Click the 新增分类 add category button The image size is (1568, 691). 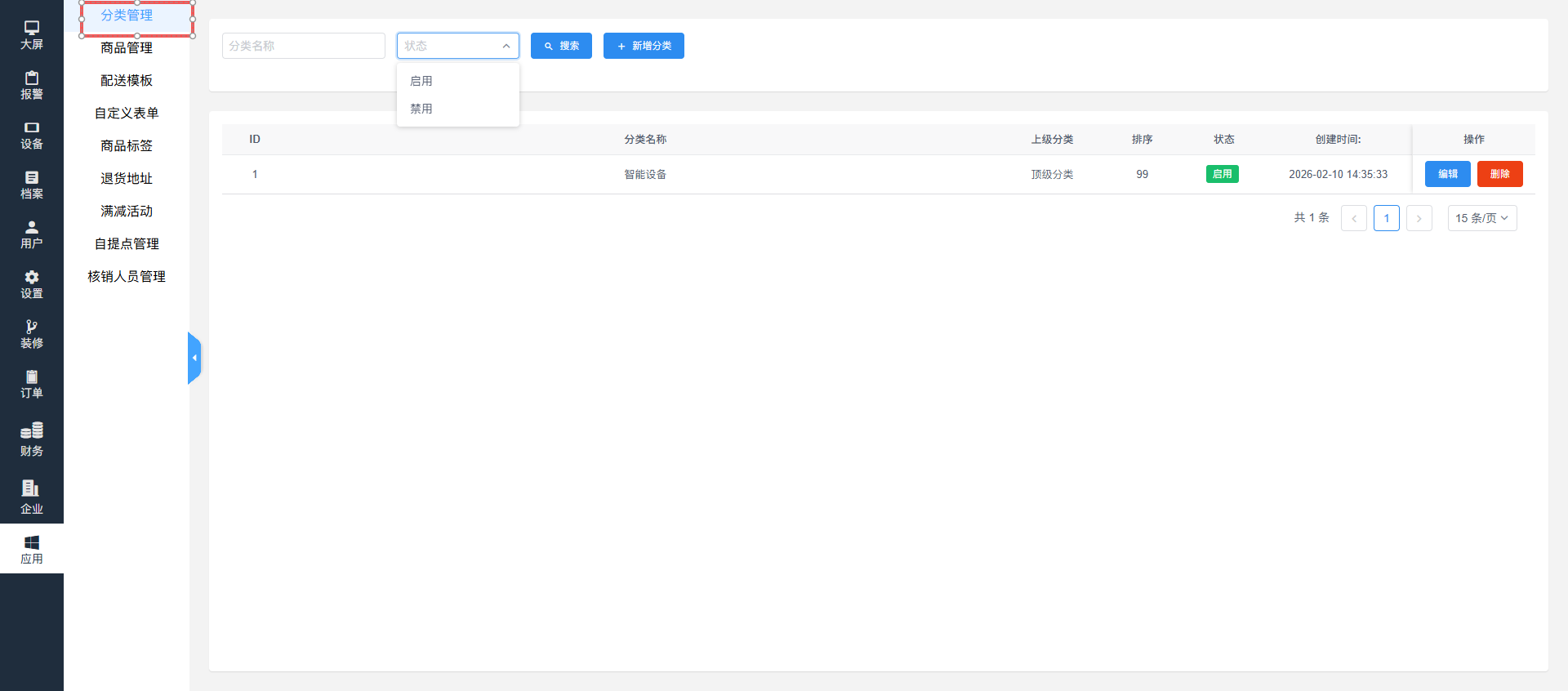[644, 46]
